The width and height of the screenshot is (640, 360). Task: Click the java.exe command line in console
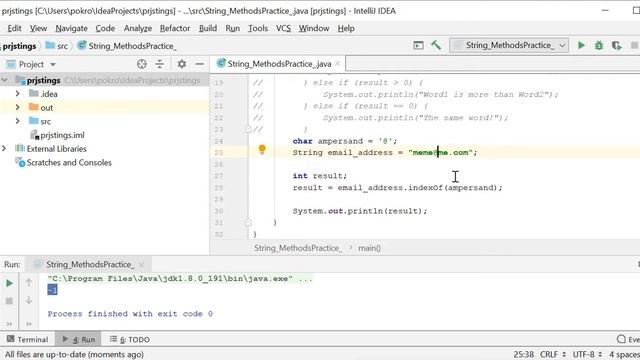point(180,279)
